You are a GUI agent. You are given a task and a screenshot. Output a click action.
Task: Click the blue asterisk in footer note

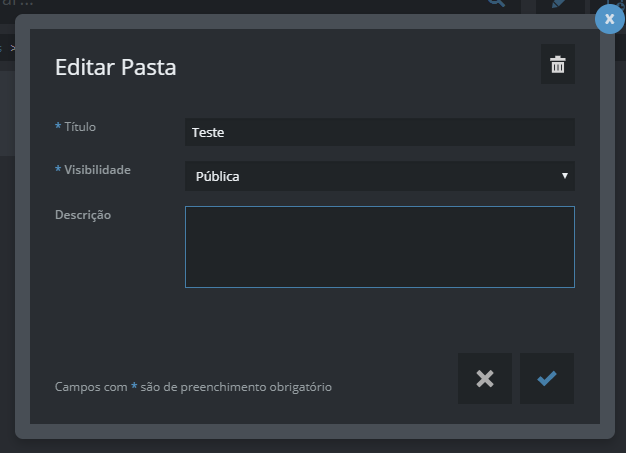tap(134, 386)
